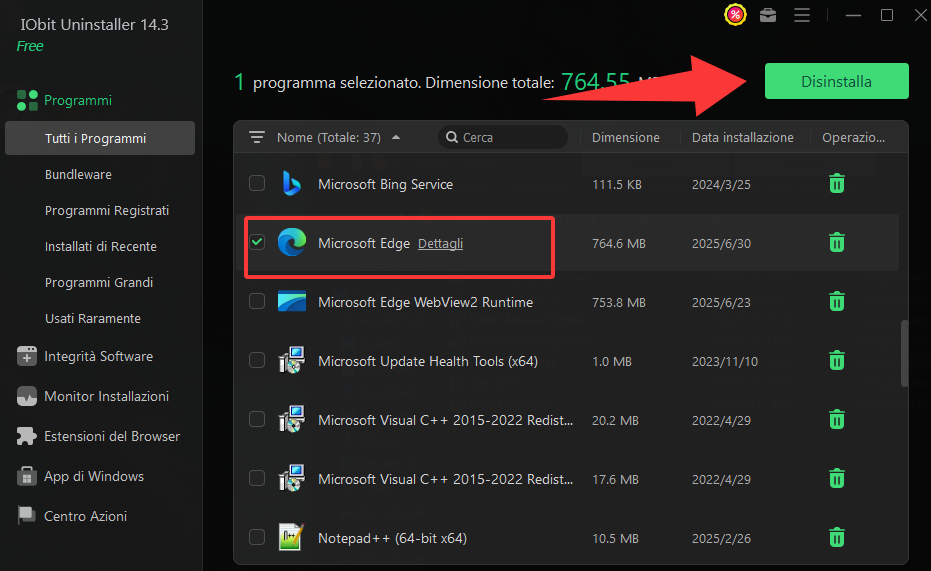Click trash icon for 17.6 MB Visual C++
This screenshot has width=931, height=571.
[x=837, y=478]
